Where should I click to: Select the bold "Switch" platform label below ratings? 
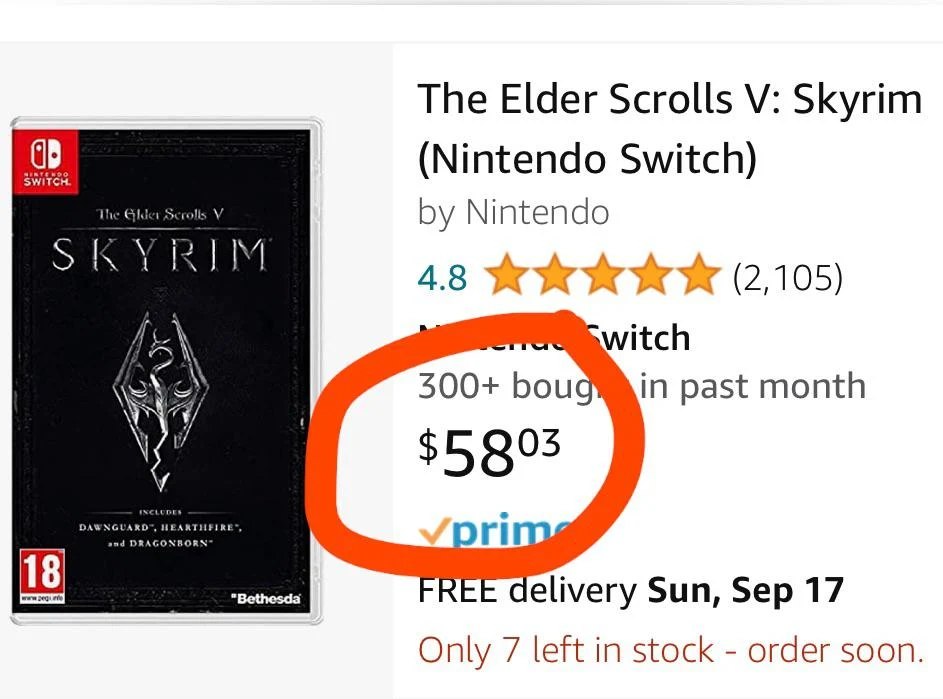point(638,337)
